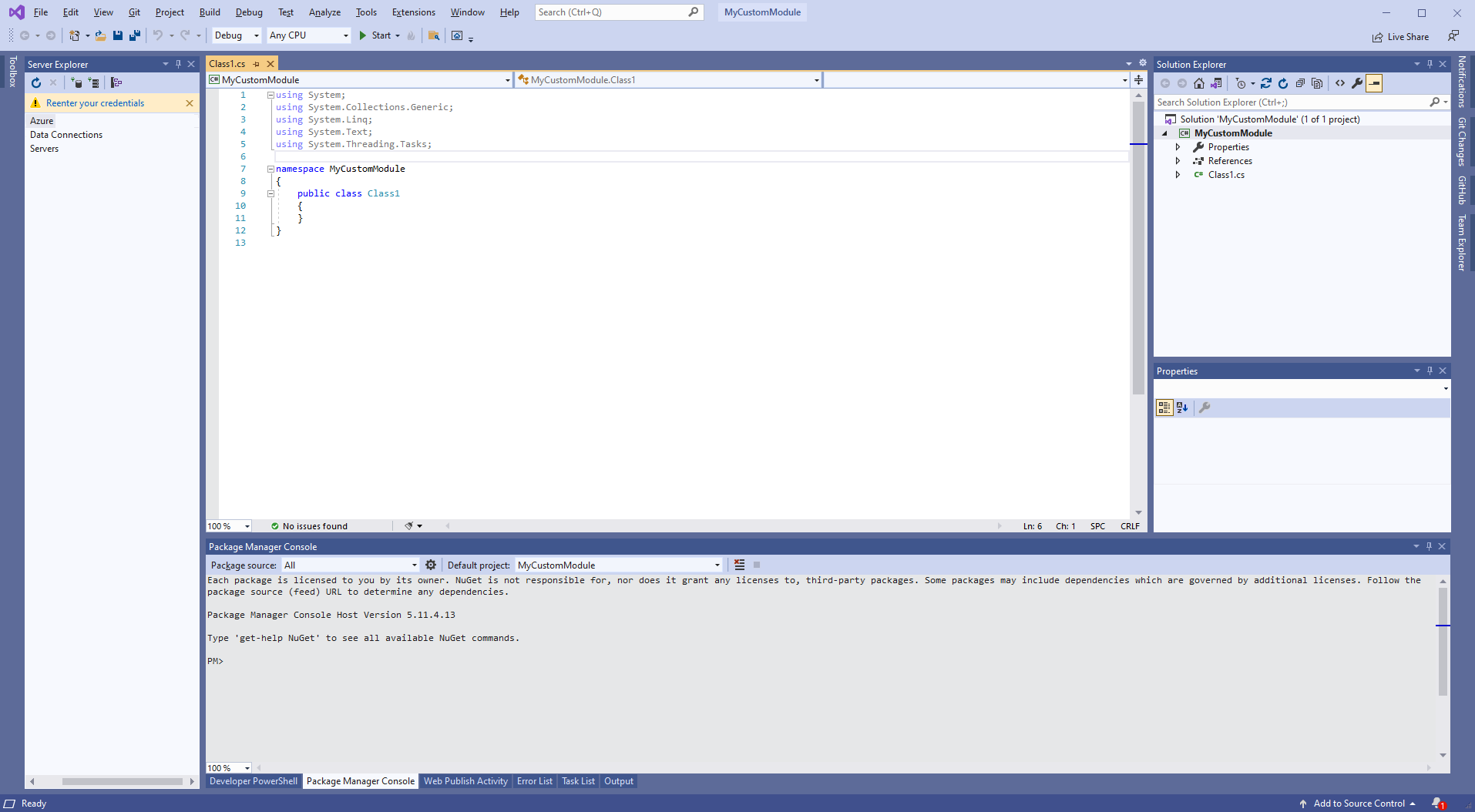
Task: Switch between solutions and folder views icon
Action: coord(1216,83)
